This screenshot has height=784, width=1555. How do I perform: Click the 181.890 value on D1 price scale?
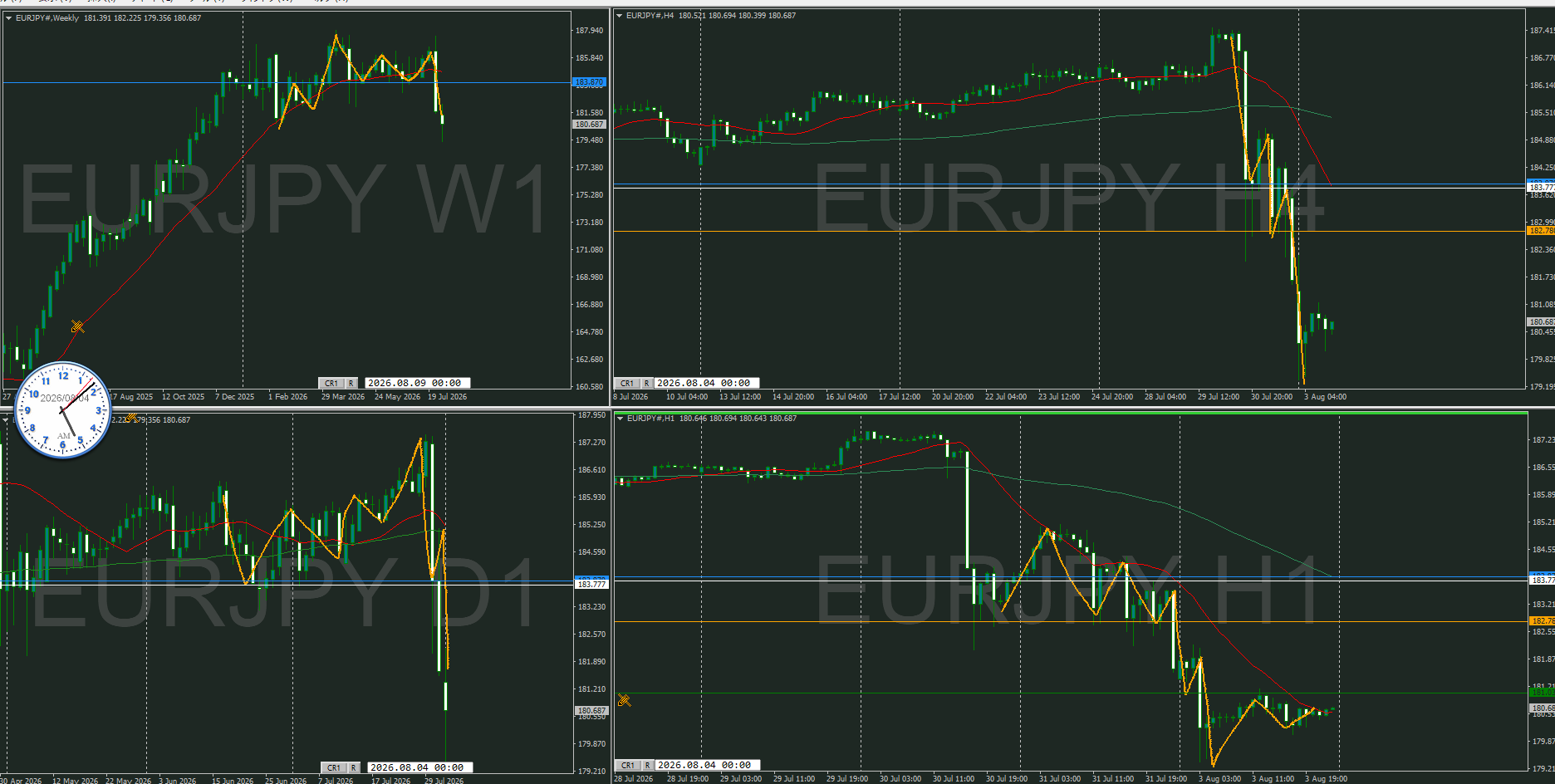point(591,662)
